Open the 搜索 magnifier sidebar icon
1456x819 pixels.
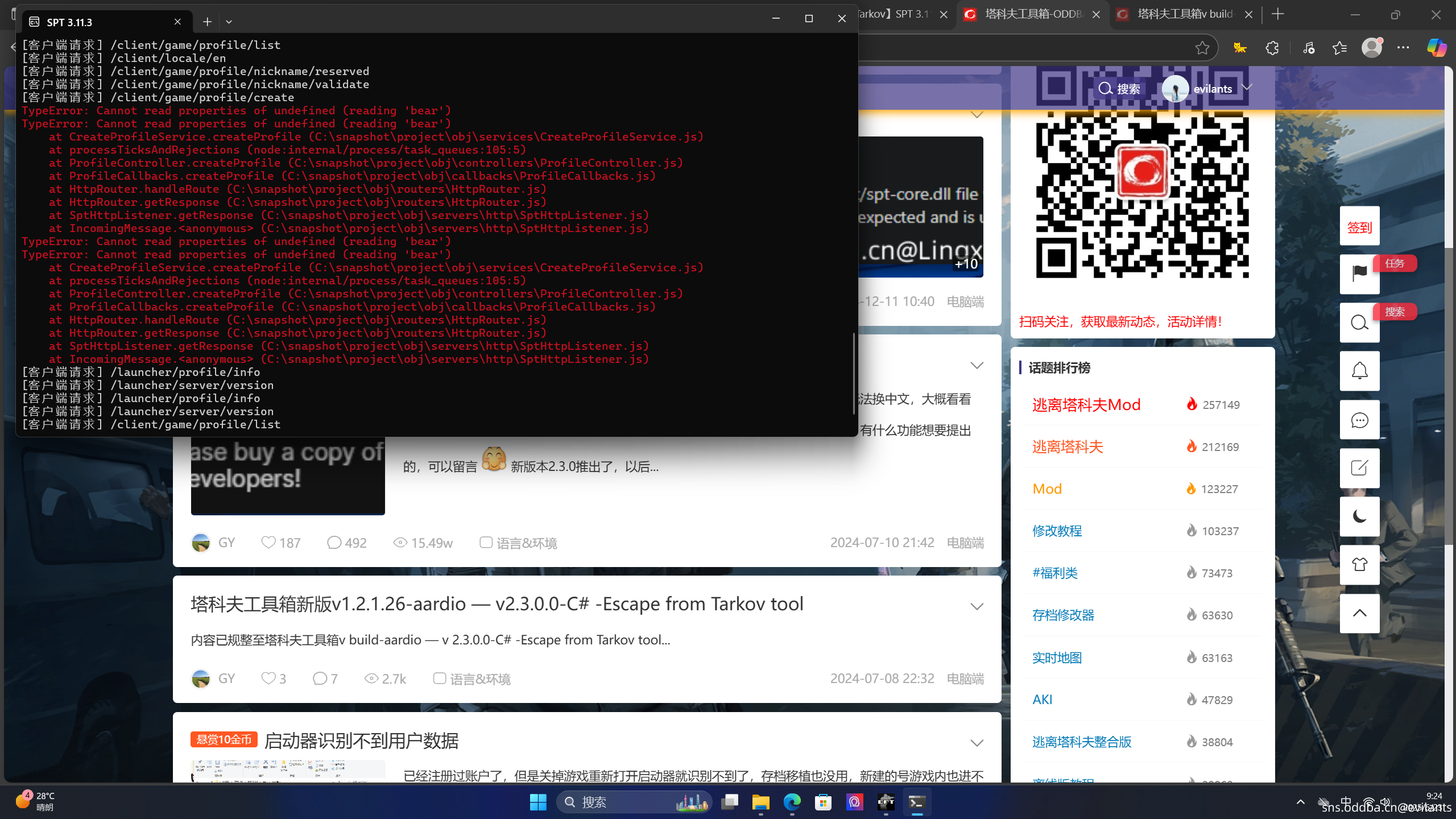(1359, 322)
